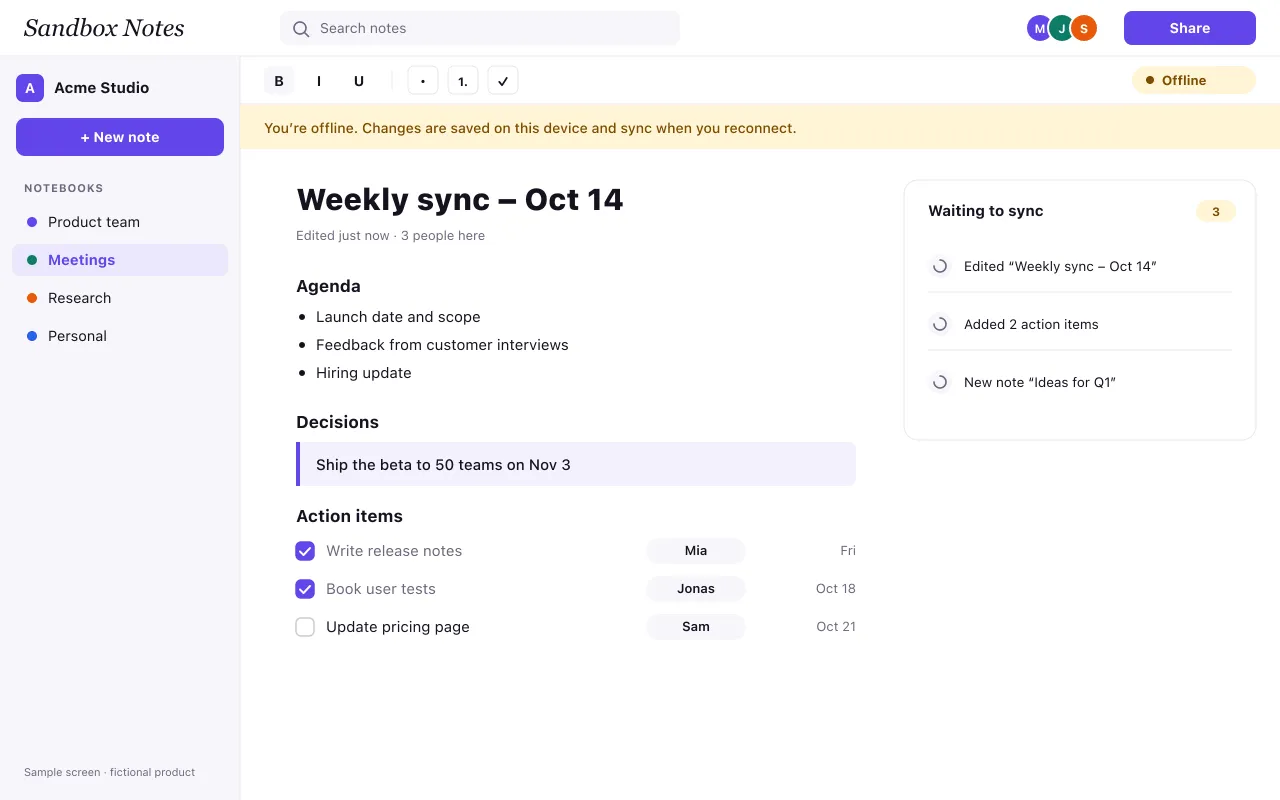The height and width of the screenshot is (800, 1280).
Task: Create a new note
Action: [x=120, y=137]
